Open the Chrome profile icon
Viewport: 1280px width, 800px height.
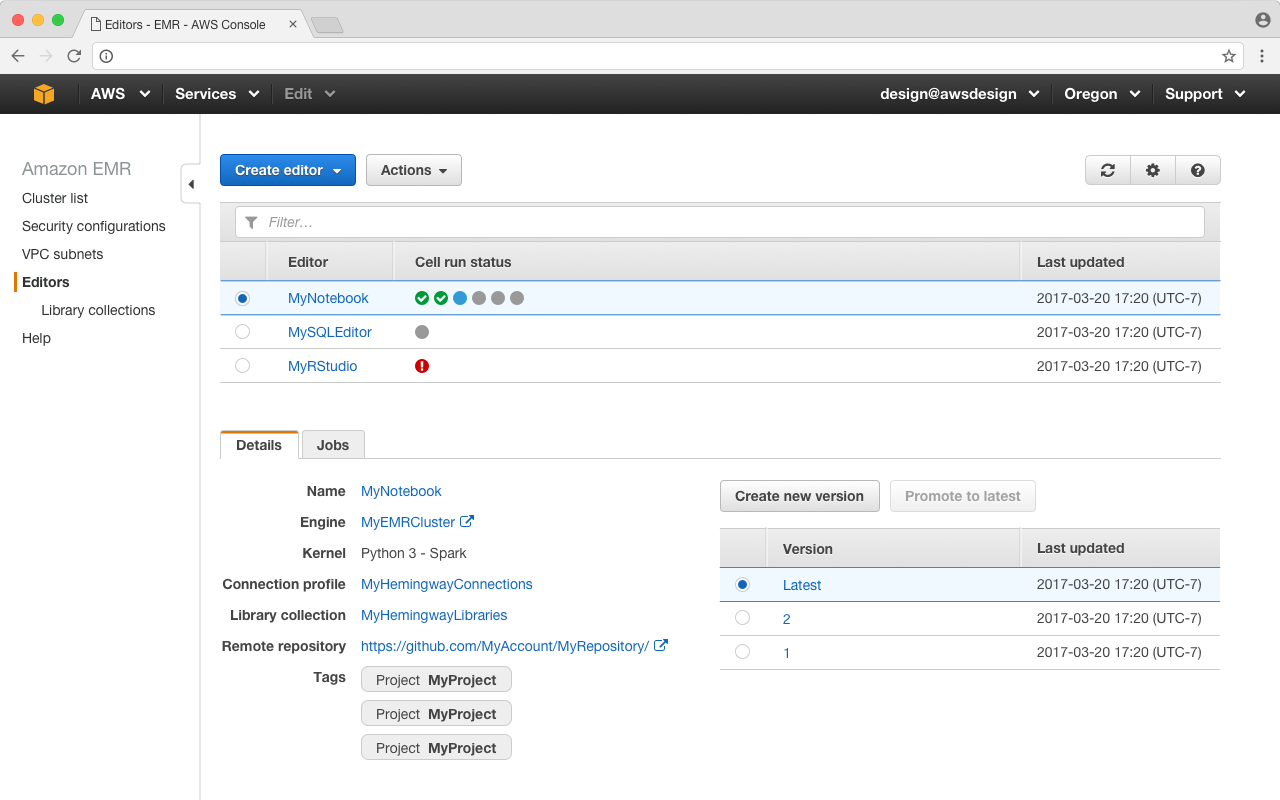pyautogui.click(x=1263, y=20)
